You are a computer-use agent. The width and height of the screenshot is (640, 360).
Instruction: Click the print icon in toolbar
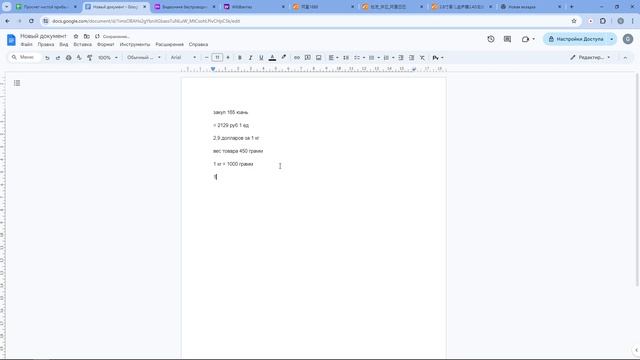coord(69,58)
